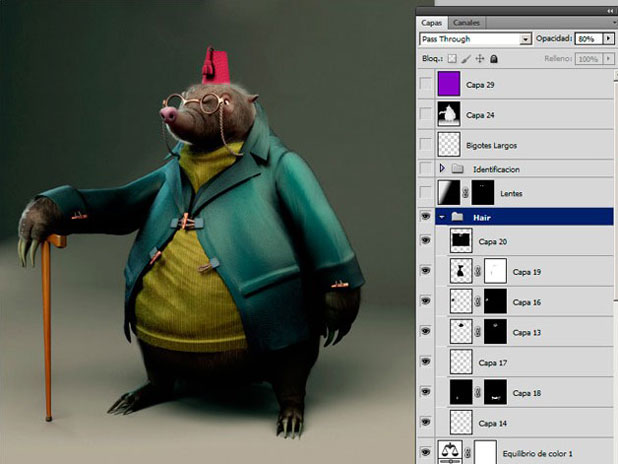Hide the Equilibrio de color 1 layer
618x464 pixels.
426,452
